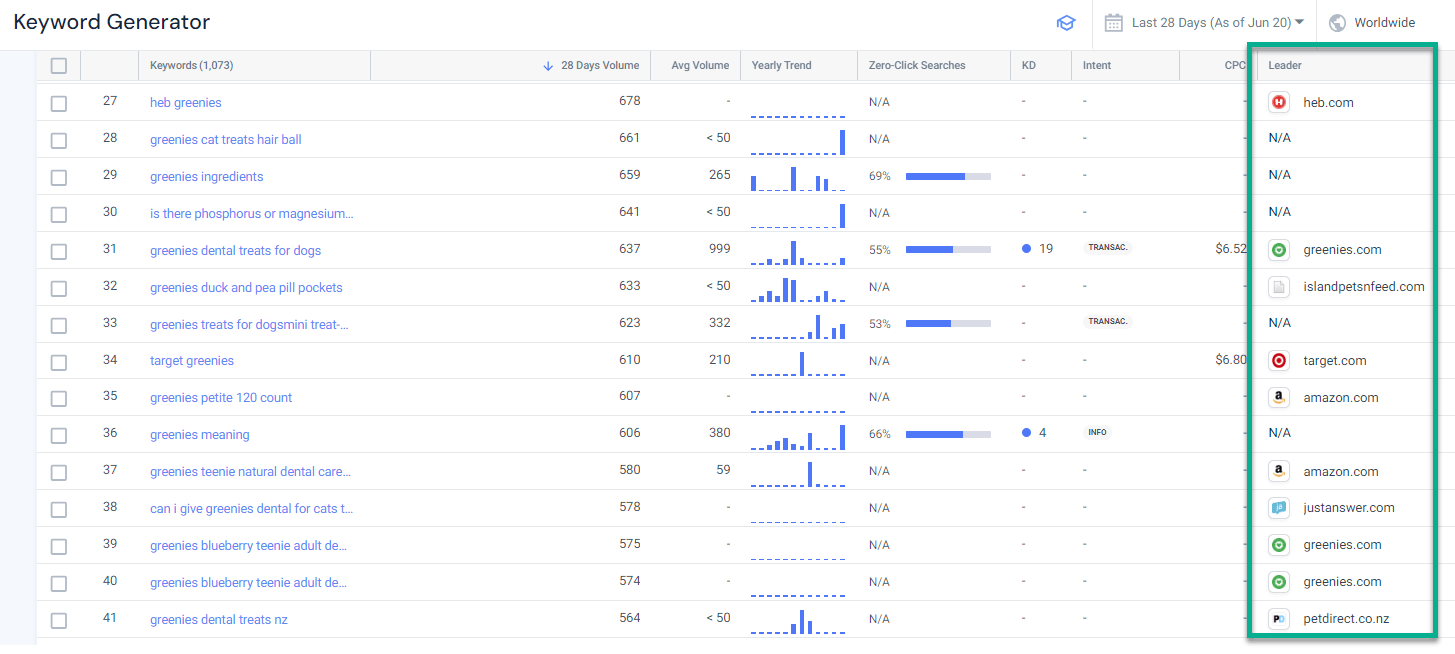The width and height of the screenshot is (1455, 654).
Task: Click the Amazon favicon next to greenies petite
Action: [x=1278, y=397]
